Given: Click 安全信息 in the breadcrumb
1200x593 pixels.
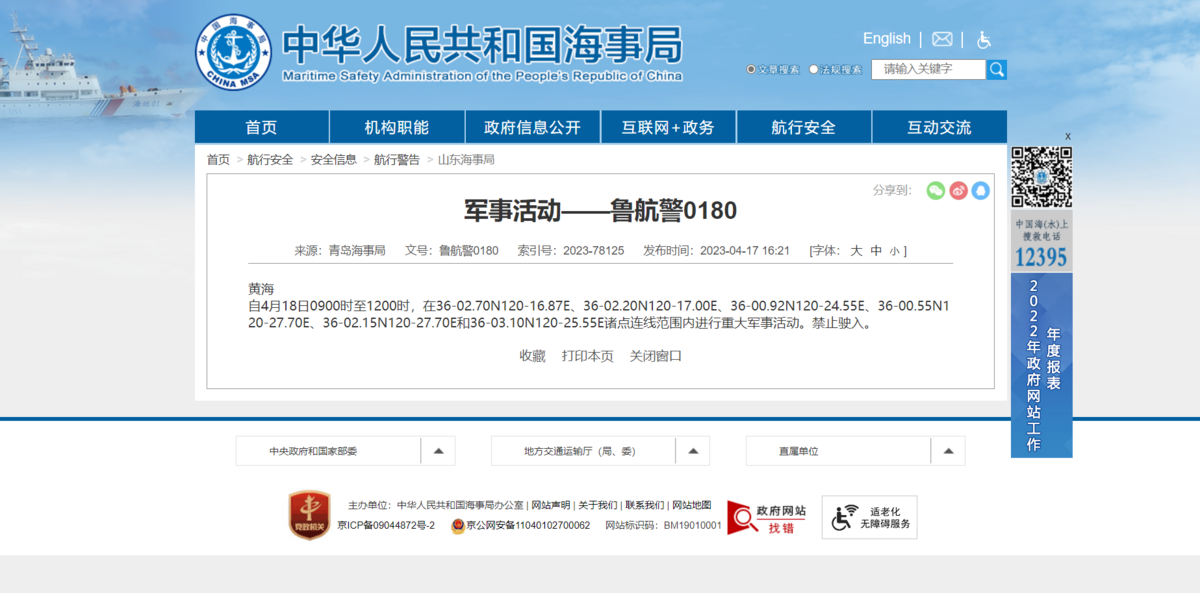Looking at the screenshot, I should point(334,160).
